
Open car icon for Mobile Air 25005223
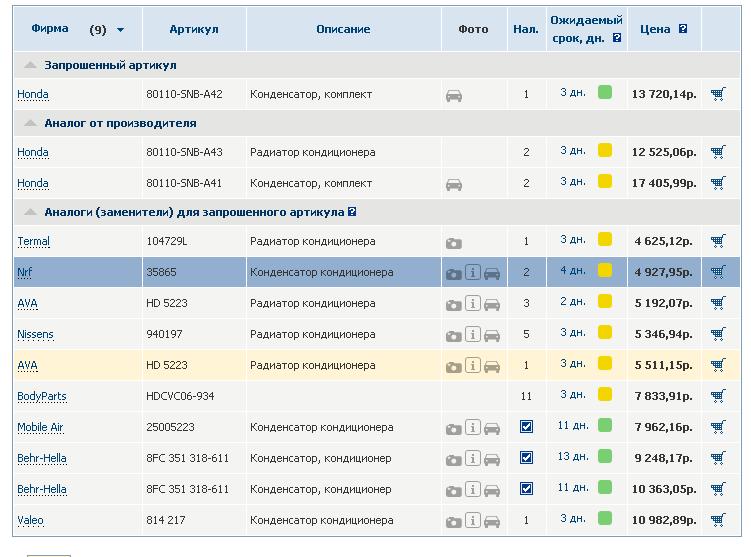pos(492,429)
